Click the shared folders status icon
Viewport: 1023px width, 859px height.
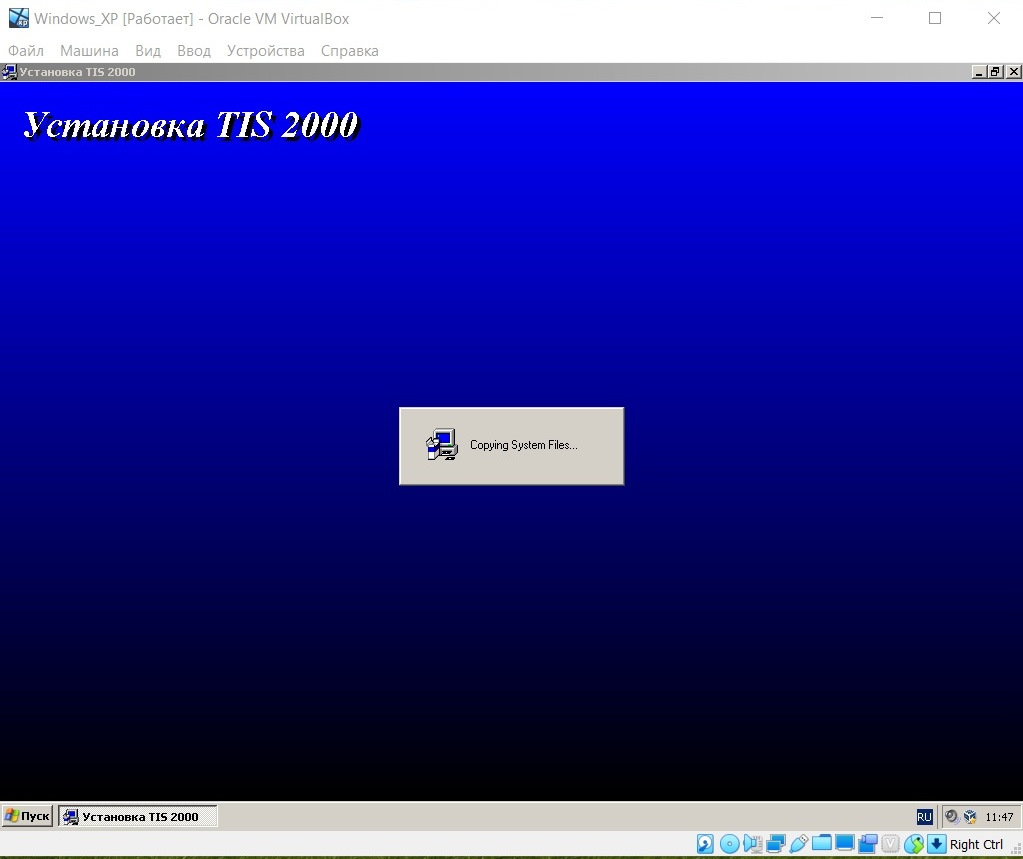[821, 843]
